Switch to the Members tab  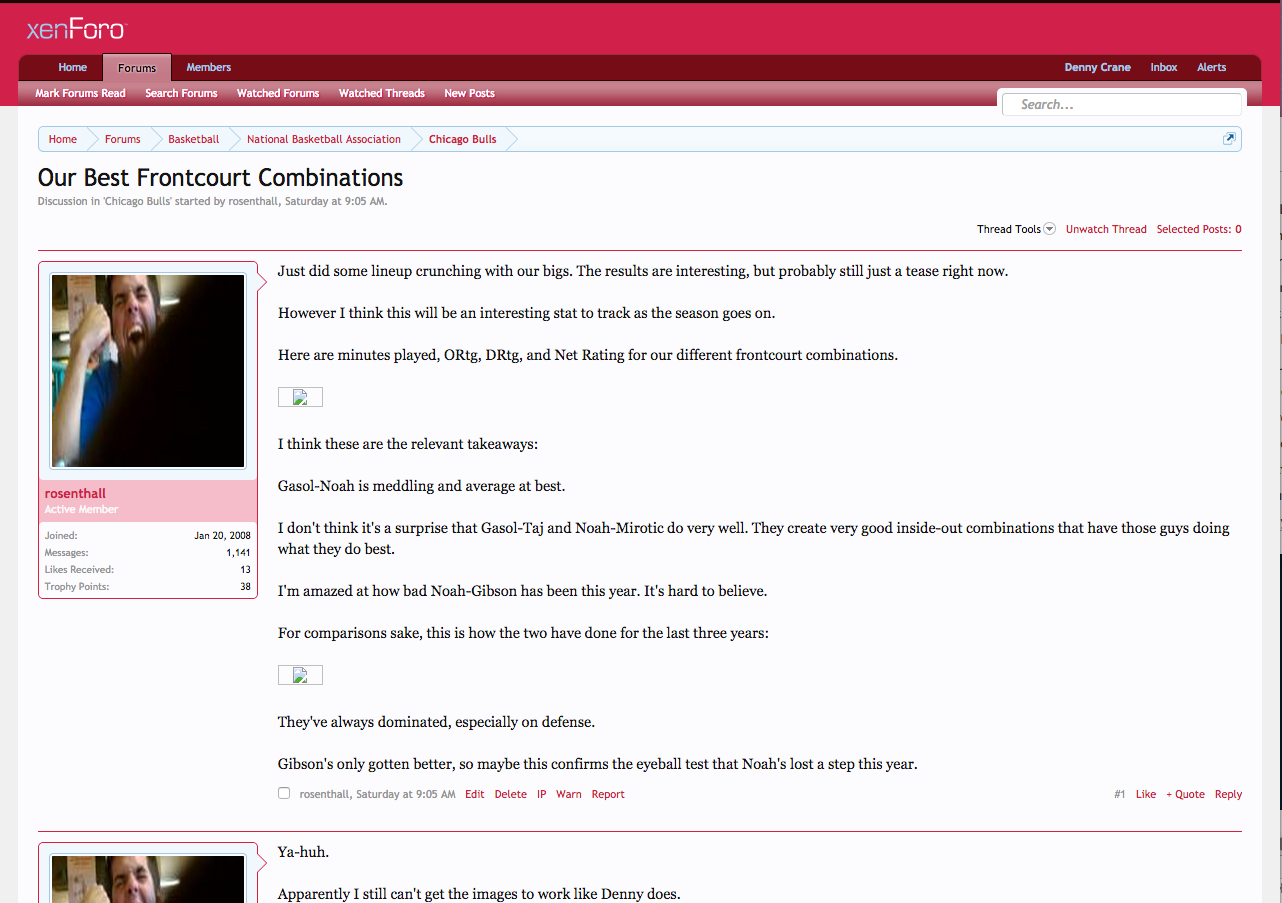[x=208, y=68]
